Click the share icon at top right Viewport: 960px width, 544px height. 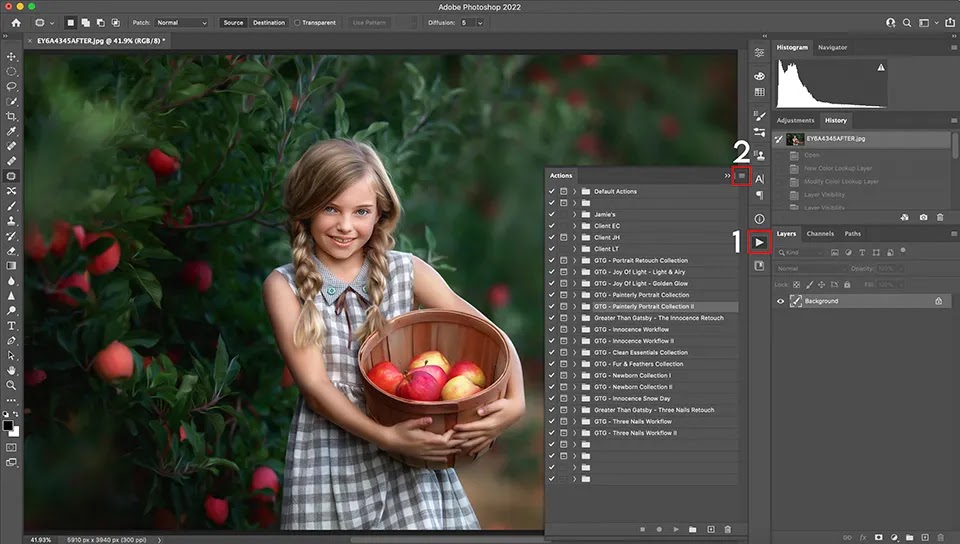(950, 23)
